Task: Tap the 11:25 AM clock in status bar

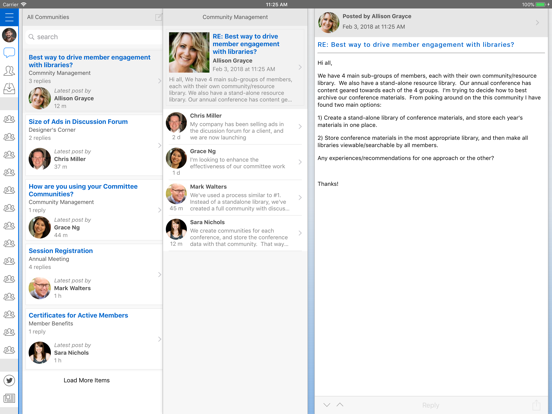Action: coord(276,4)
